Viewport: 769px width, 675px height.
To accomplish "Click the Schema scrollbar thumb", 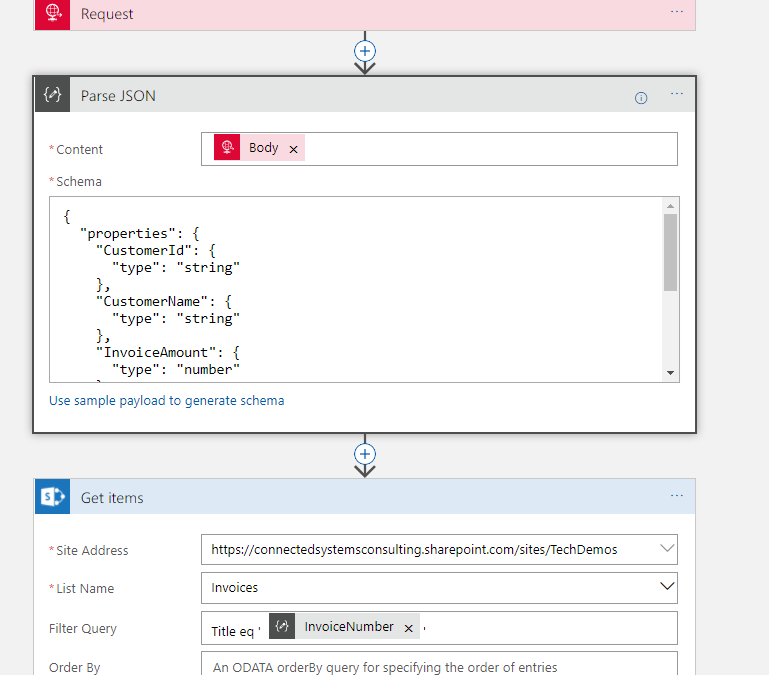I will (670, 252).
